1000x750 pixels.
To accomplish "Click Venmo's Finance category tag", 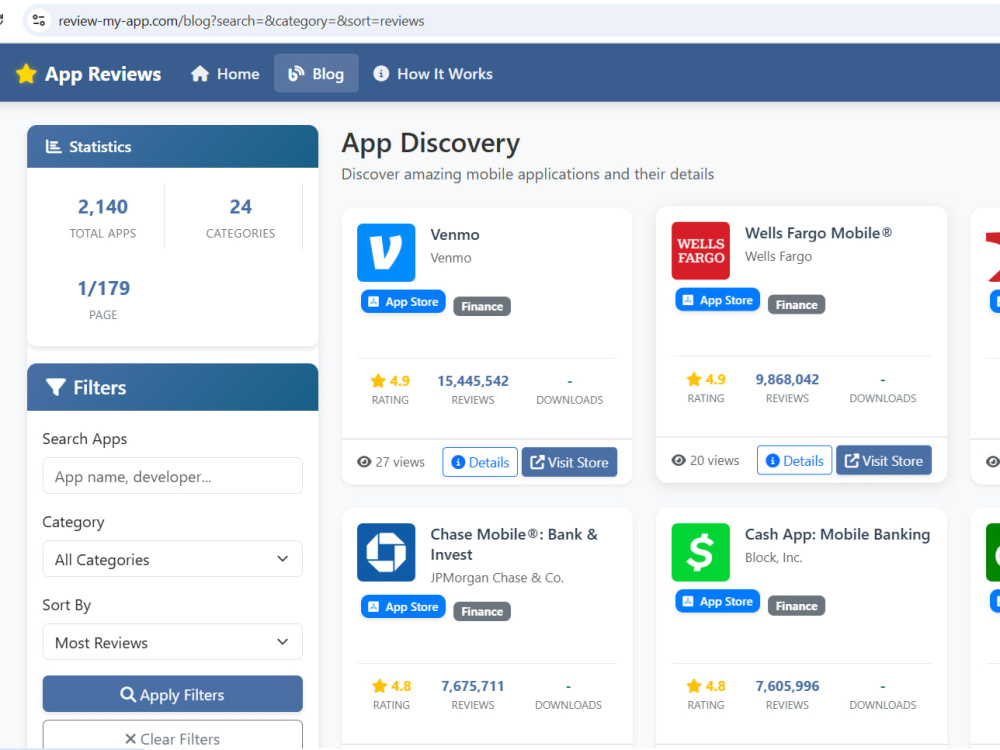I will pyautogui.click(x=482, y=306).
